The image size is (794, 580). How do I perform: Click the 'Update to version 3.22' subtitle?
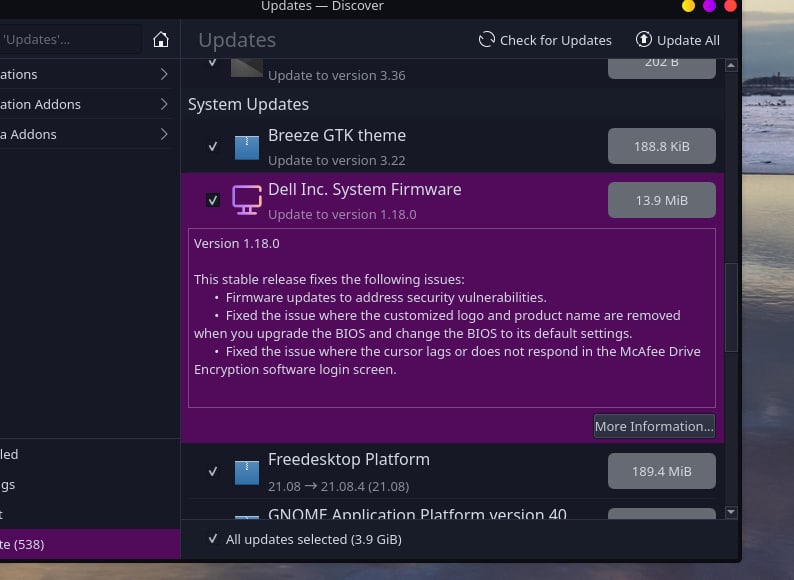point(337,160)
